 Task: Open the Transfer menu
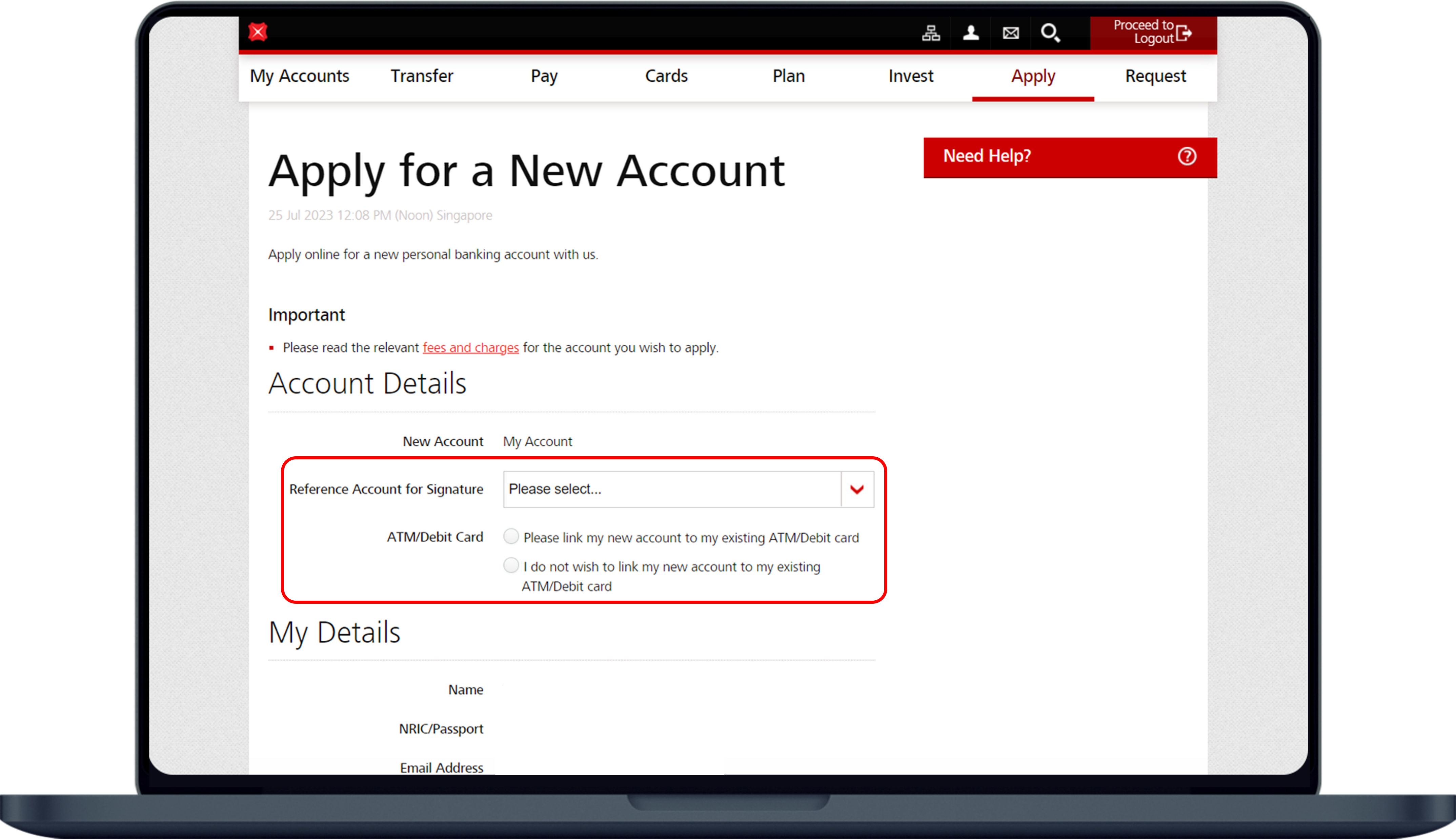[422, 76]
